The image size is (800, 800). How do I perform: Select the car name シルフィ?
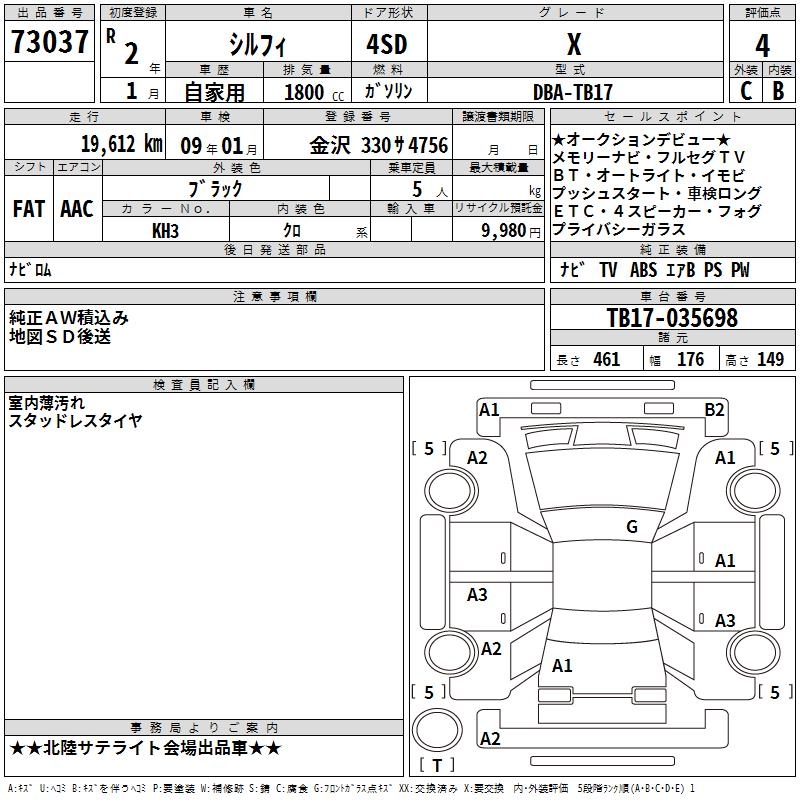(x=258, y=45)
